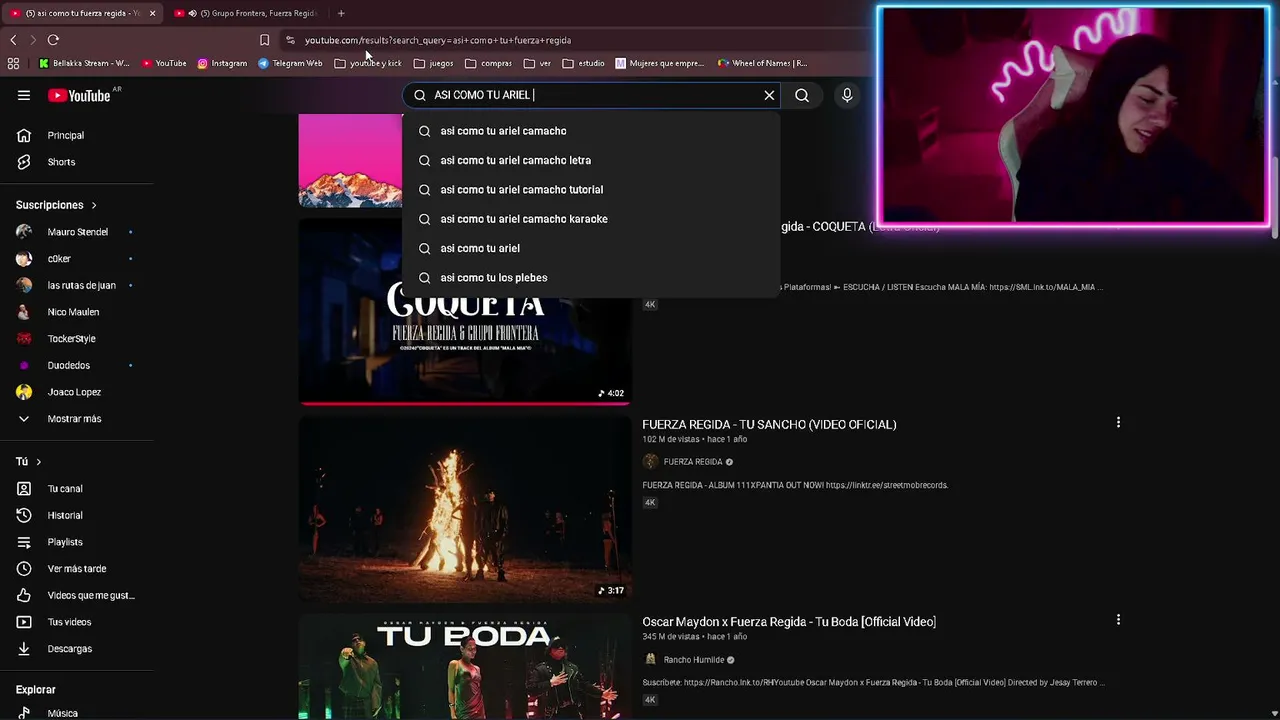1280x720 pixels.
Task: Go to Principal in the sidebar
Action: click(x=66, y=135)
